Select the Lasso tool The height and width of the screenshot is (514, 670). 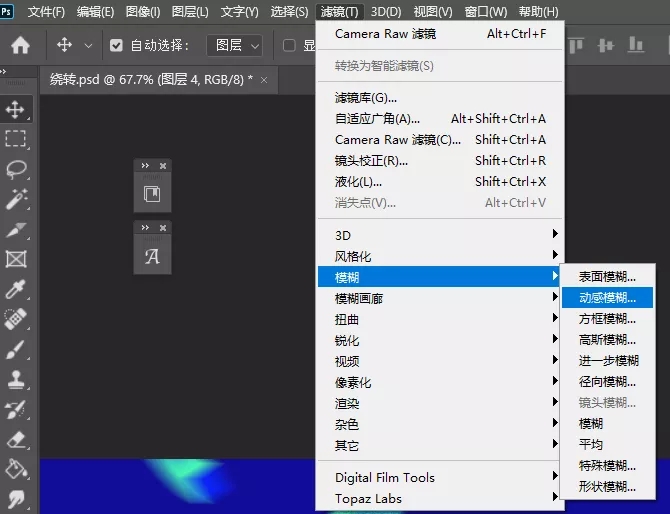[x=16, y=169]
